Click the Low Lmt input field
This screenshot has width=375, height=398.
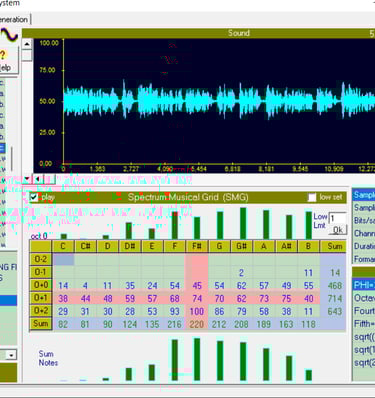point(338,218)
